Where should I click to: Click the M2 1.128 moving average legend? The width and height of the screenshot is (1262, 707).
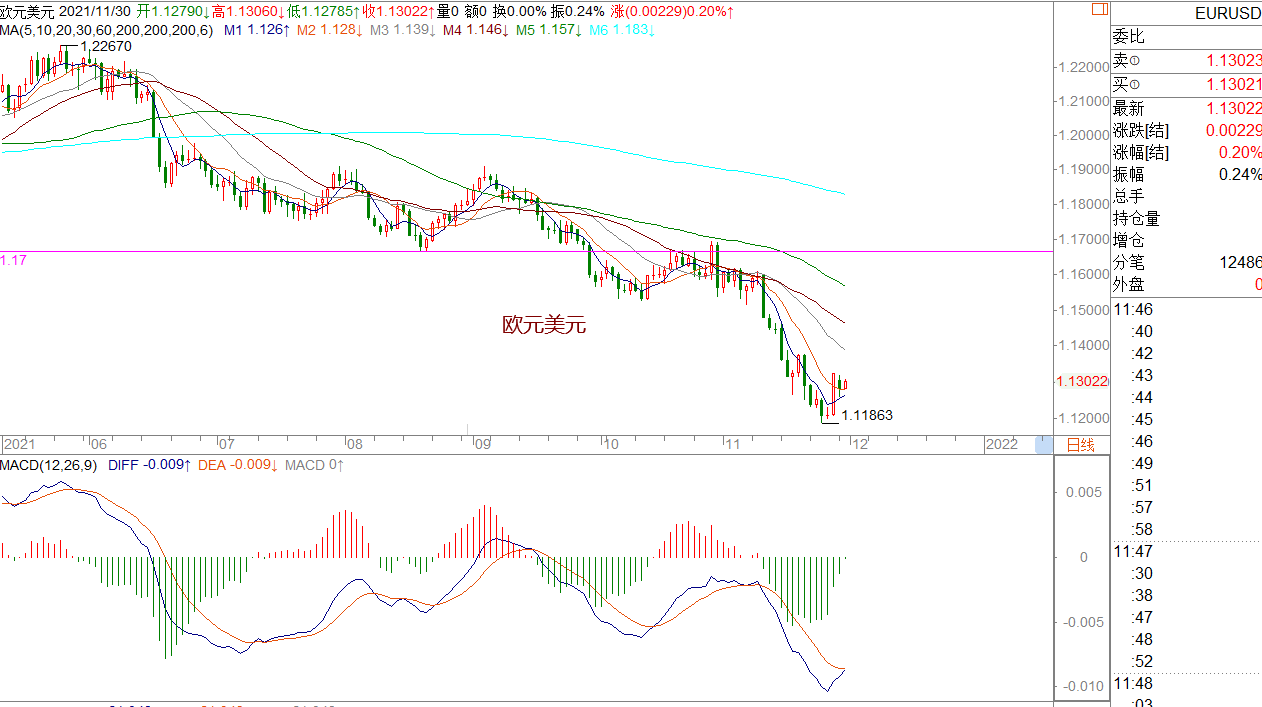330,30
